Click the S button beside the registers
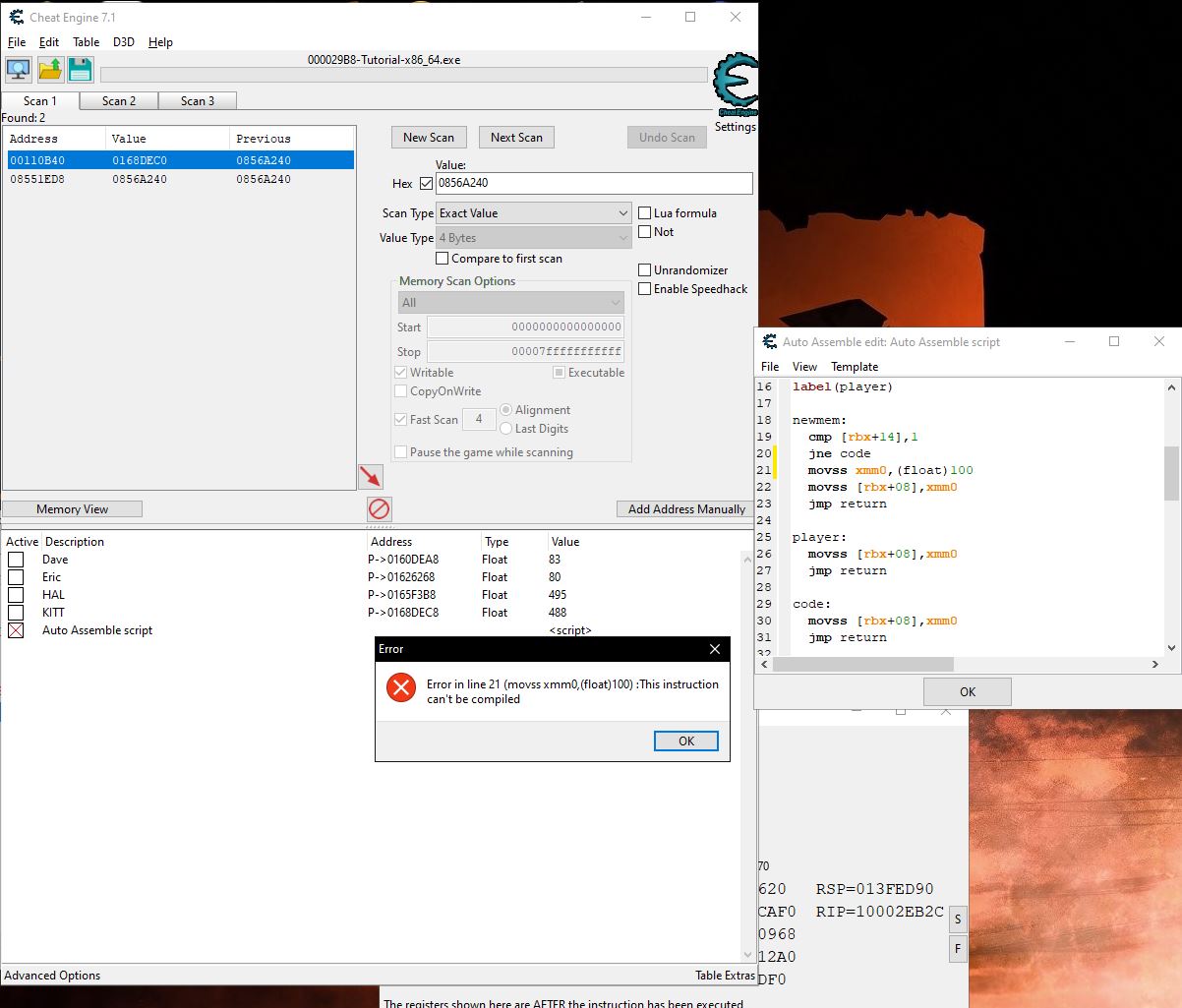Screen dimensions: 1182x1008 coord(958,919)
